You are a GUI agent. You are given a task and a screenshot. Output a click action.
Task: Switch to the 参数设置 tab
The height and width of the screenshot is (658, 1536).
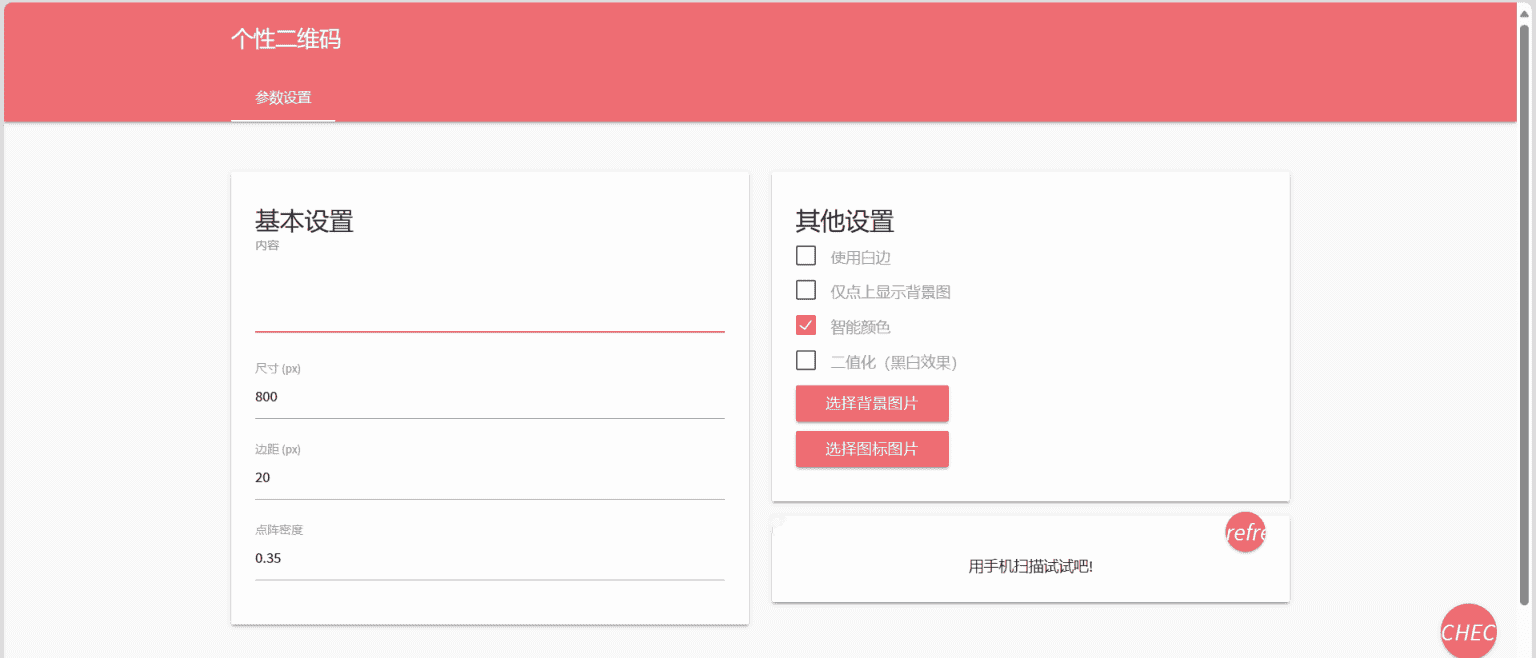283,98
